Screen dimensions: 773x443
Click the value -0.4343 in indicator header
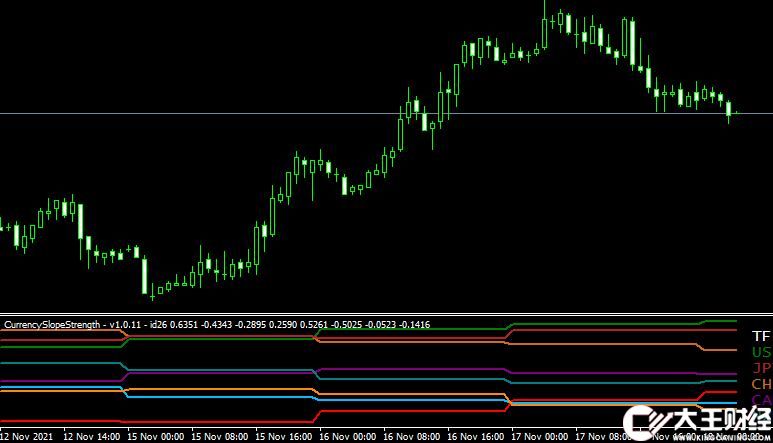(216, 325)
